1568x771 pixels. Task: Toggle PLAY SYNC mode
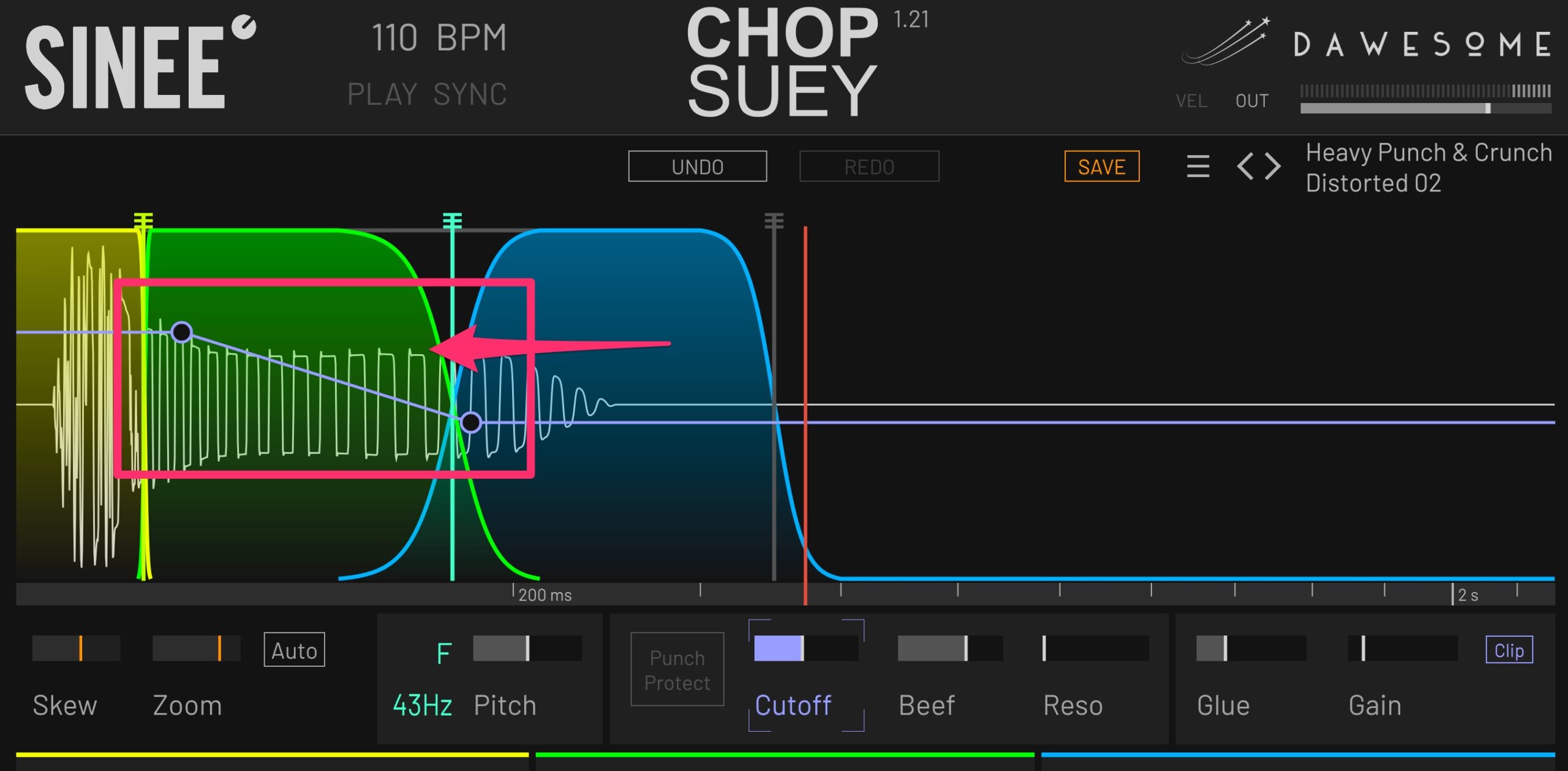pyautogui.click(x=427, y=94)
